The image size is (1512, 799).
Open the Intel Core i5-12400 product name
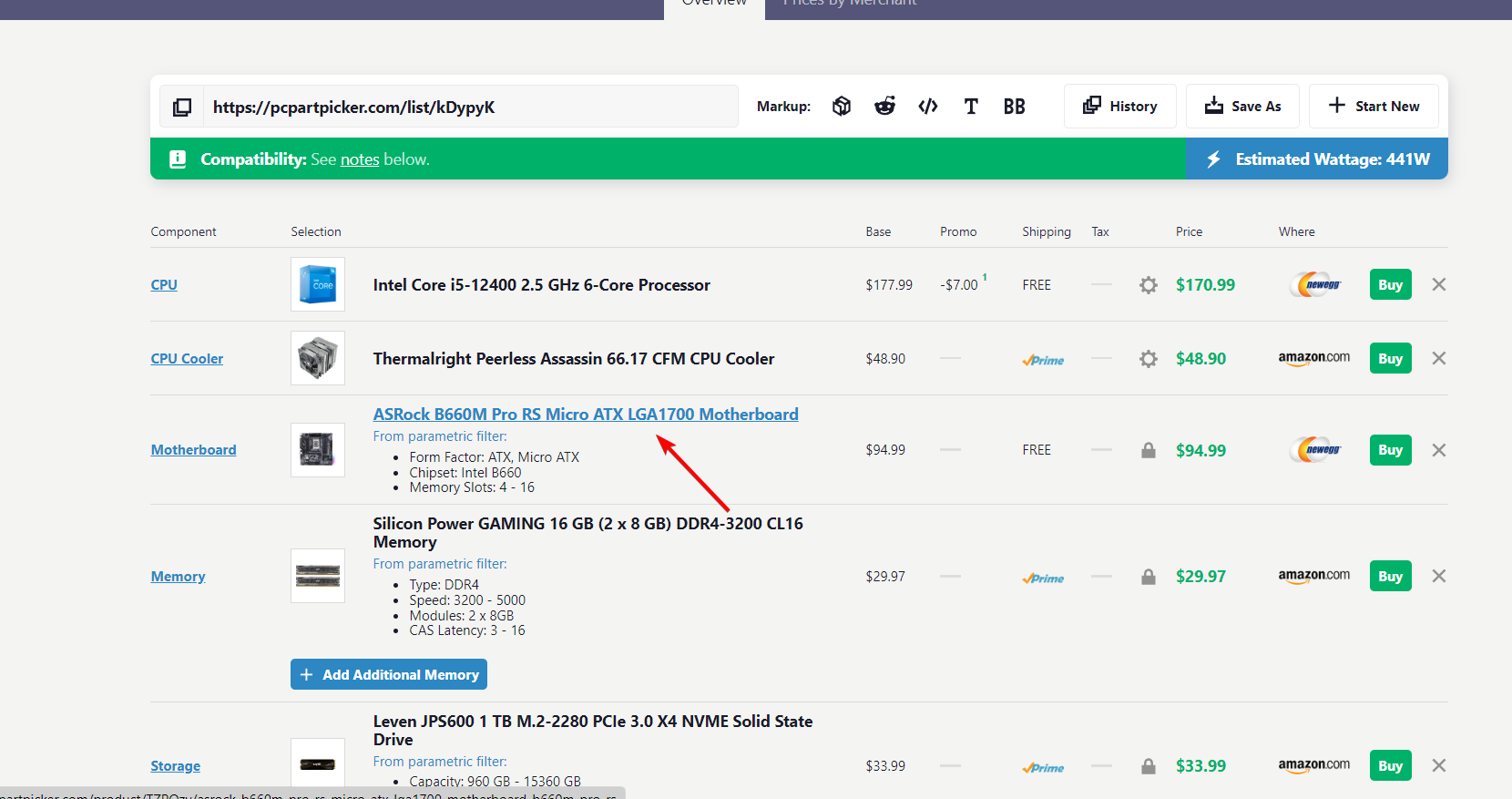pos(542,285)
